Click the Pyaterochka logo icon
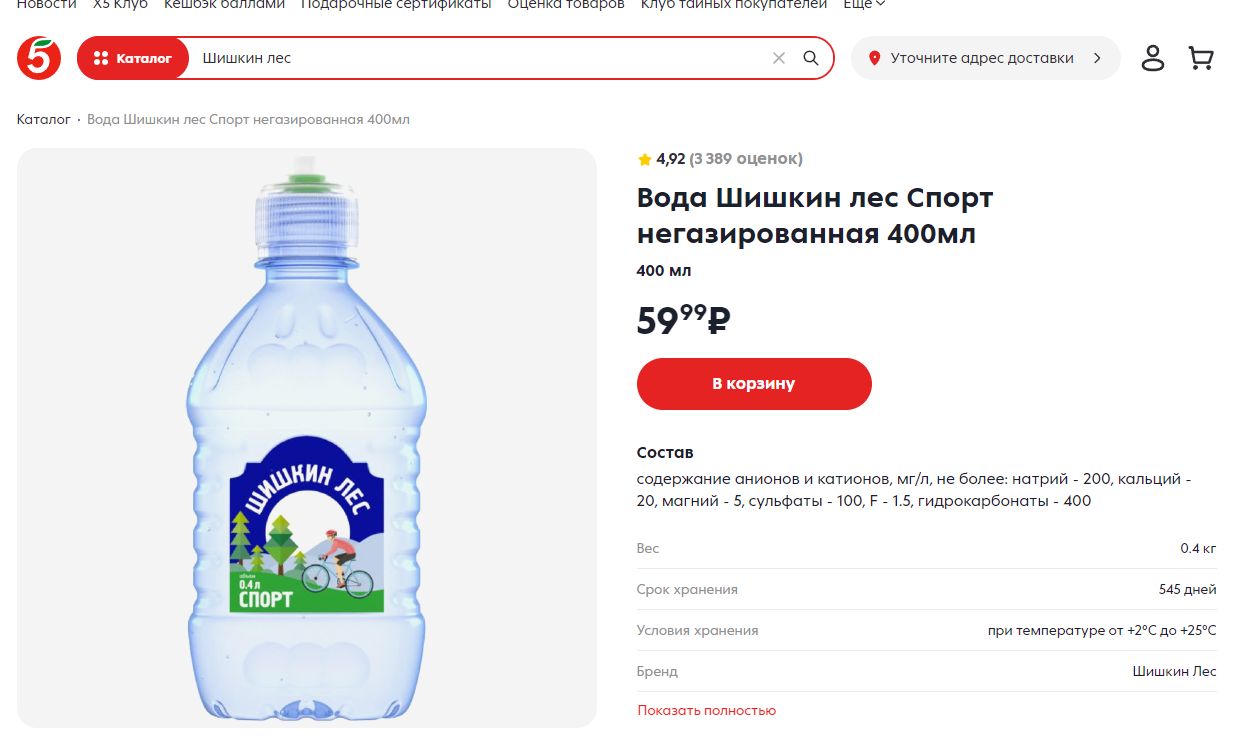 39,58
